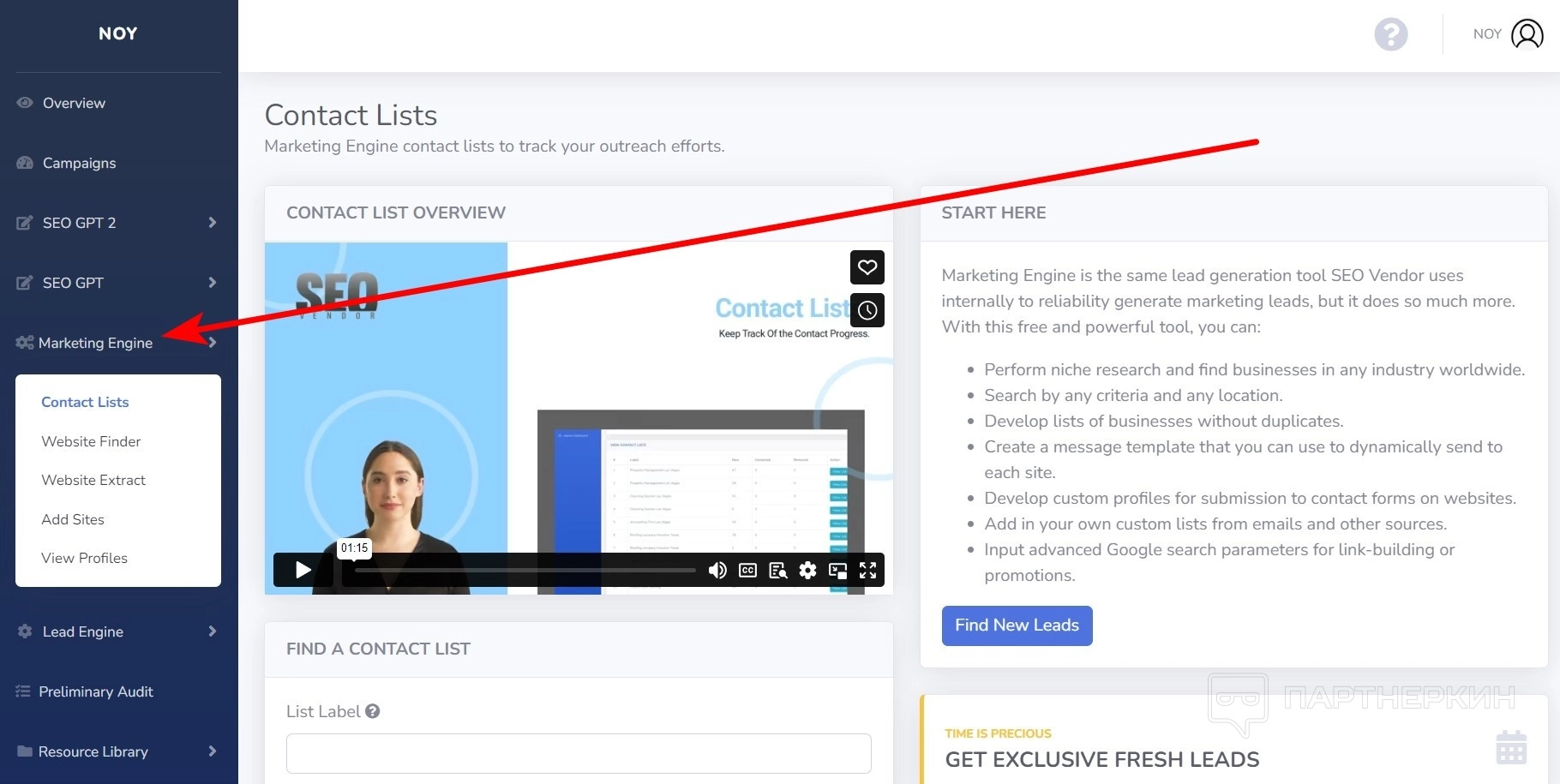Expand the Lead Engine chevron

coord(212,631)
